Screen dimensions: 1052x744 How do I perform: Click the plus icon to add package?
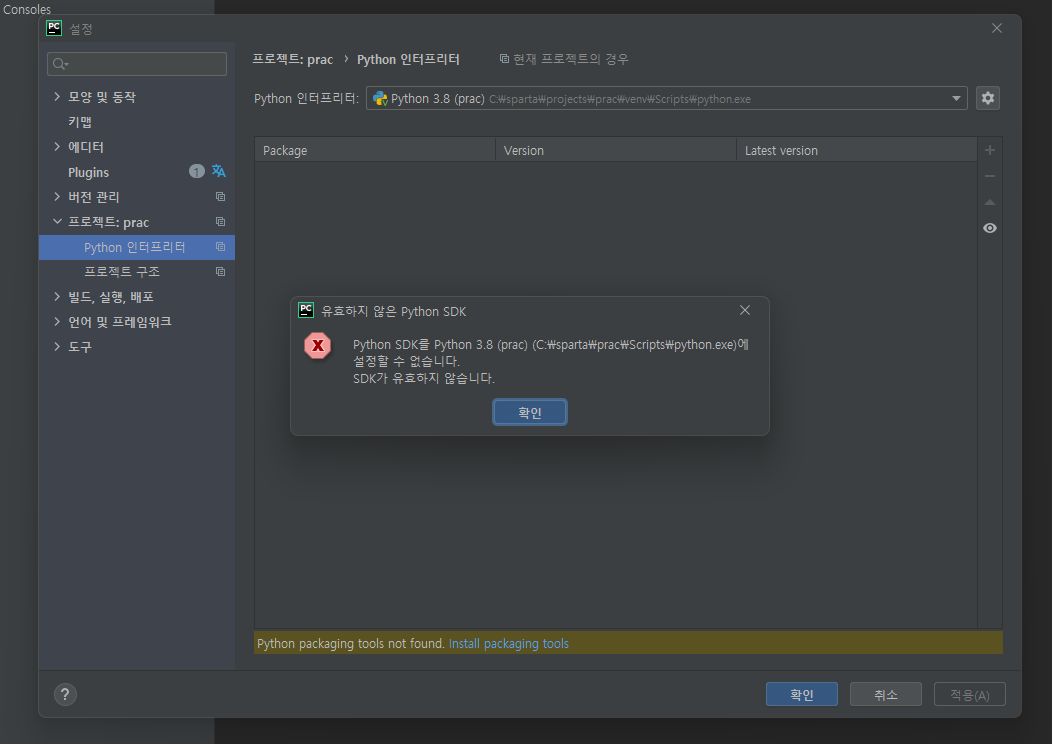click(990, 150)
